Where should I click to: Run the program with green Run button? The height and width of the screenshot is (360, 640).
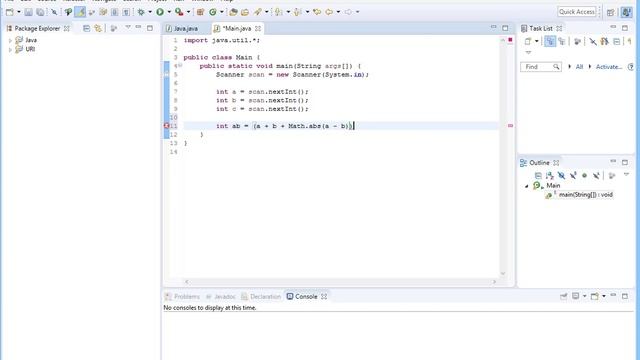pyautogui.click(x=160, y=12)
